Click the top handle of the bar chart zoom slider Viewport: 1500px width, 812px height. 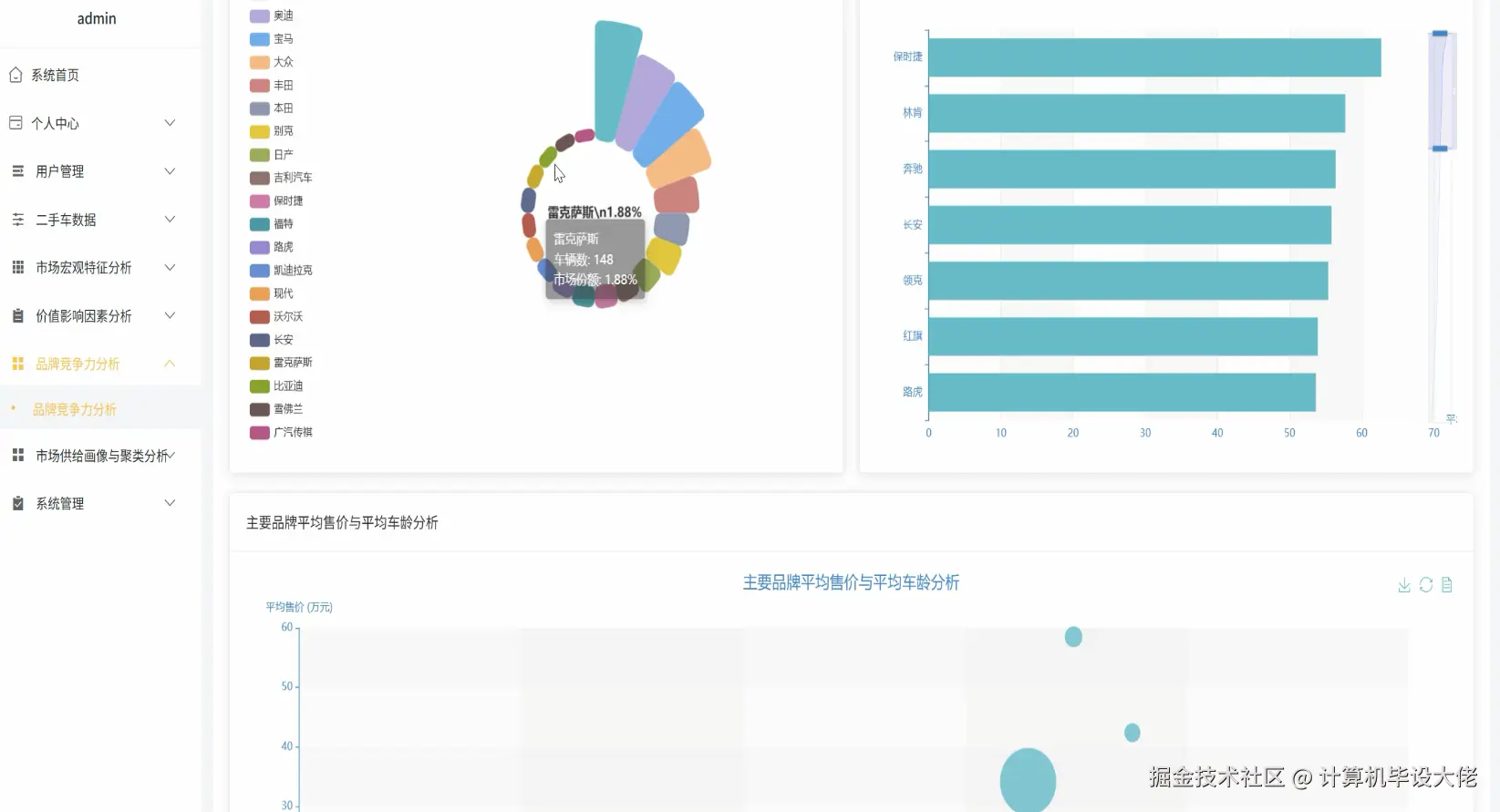pos(1440,34)
